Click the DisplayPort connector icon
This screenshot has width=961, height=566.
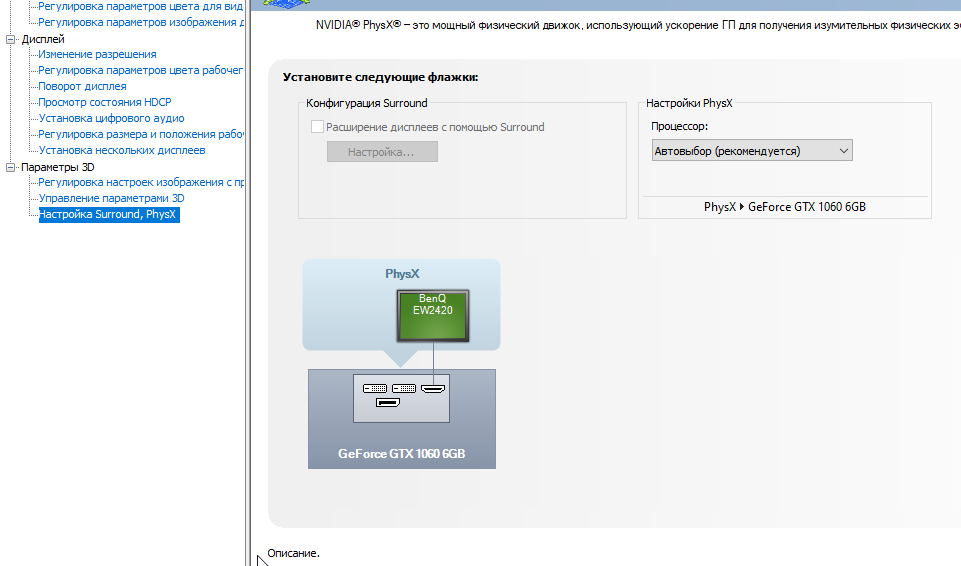pos(388,403)
